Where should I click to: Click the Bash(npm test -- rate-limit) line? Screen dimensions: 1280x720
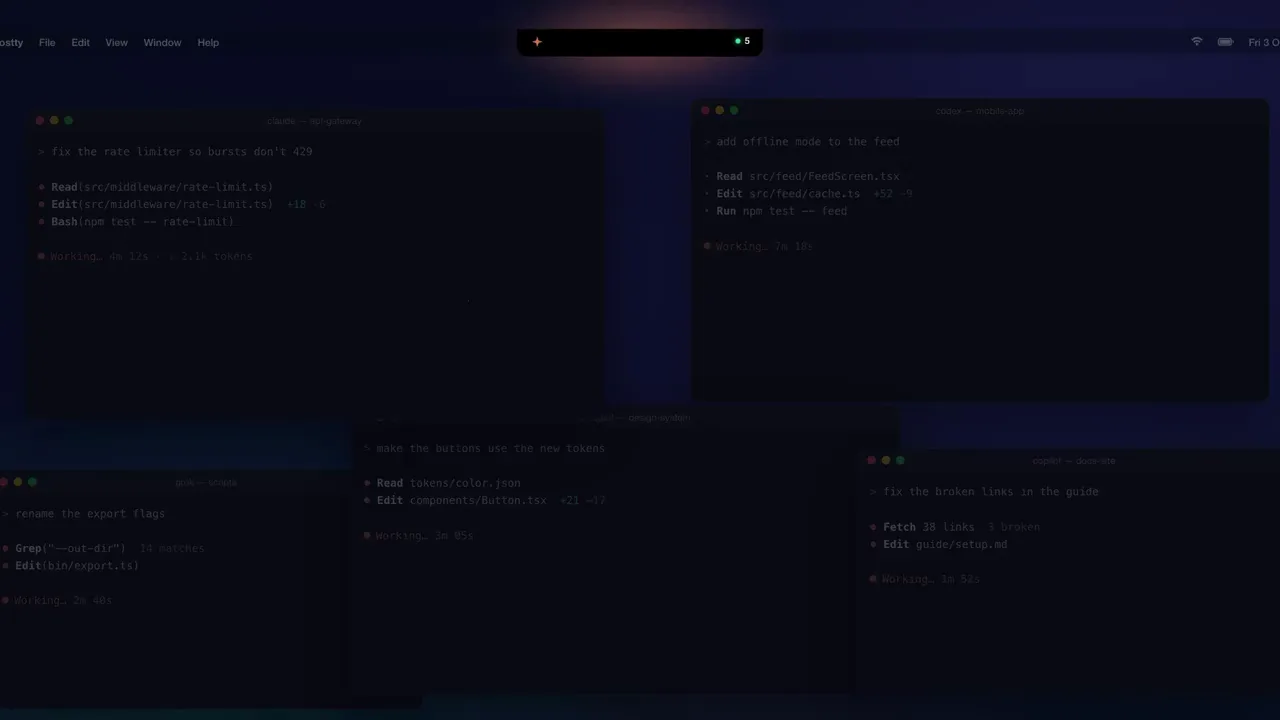tap(137, 222)
